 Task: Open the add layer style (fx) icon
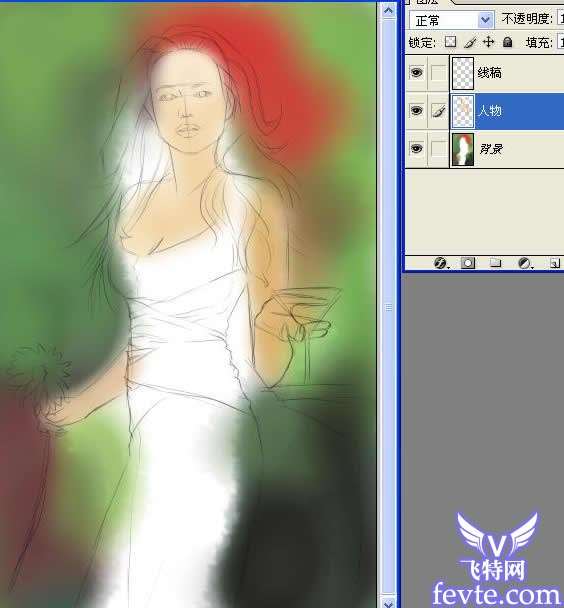click(440, 263)
